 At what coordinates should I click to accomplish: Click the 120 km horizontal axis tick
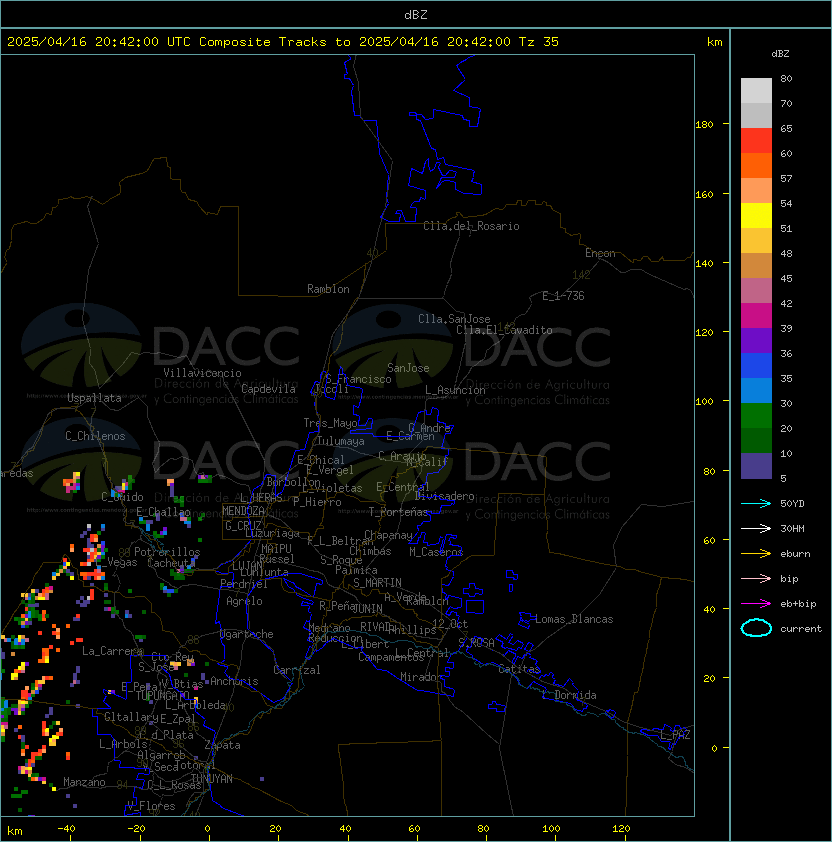coord(621,829)
